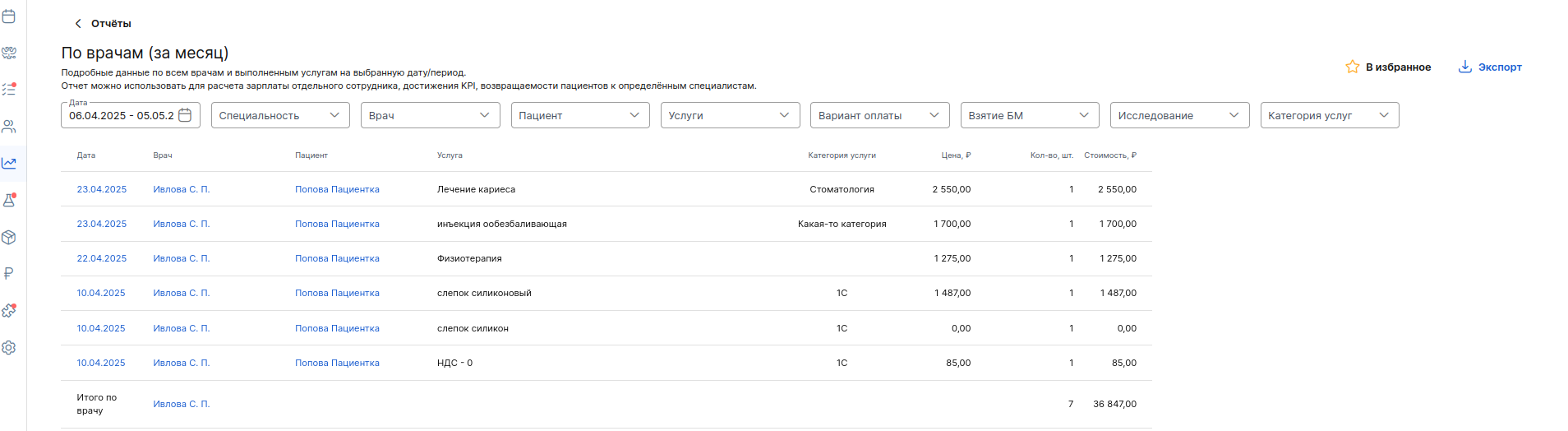Open the 22.04.2025 date link
Viewport: 1568px width, 431px height.
pyautogui.click(x=102, y=258)
